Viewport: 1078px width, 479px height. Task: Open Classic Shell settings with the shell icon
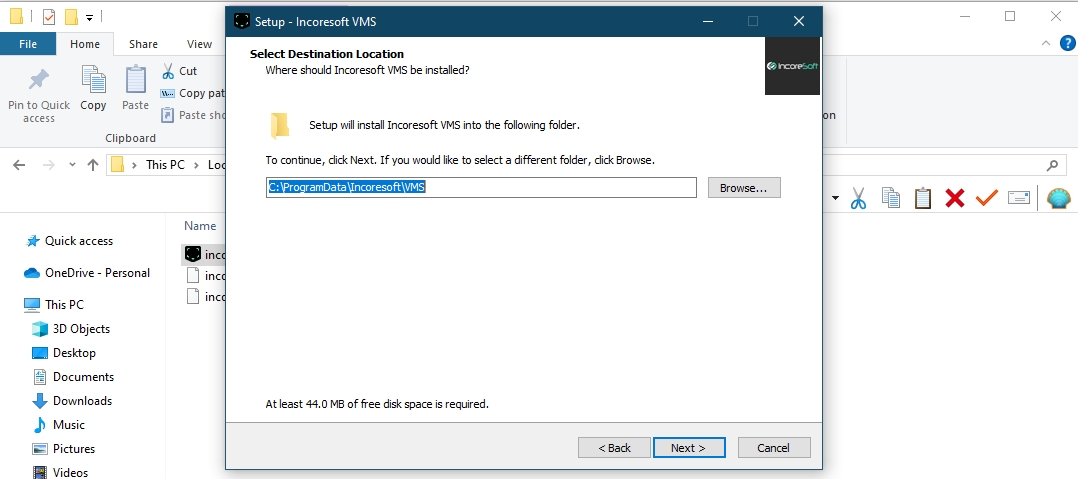1059,199
